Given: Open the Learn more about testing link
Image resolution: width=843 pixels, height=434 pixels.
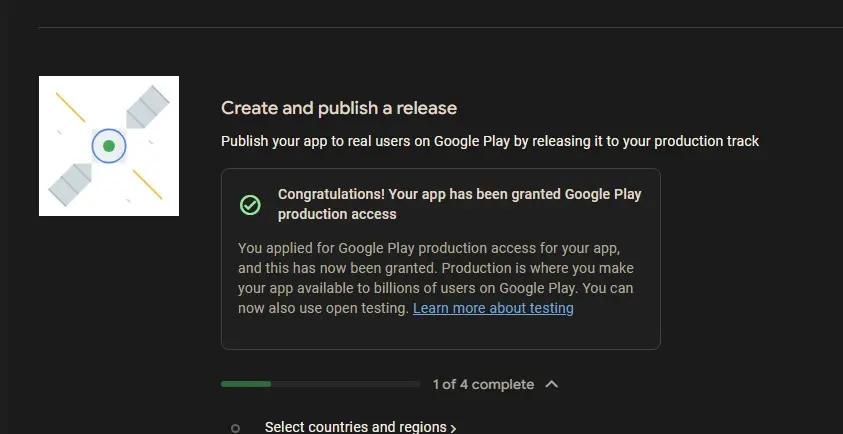Looking at the screenshot, I should [493, 308].
